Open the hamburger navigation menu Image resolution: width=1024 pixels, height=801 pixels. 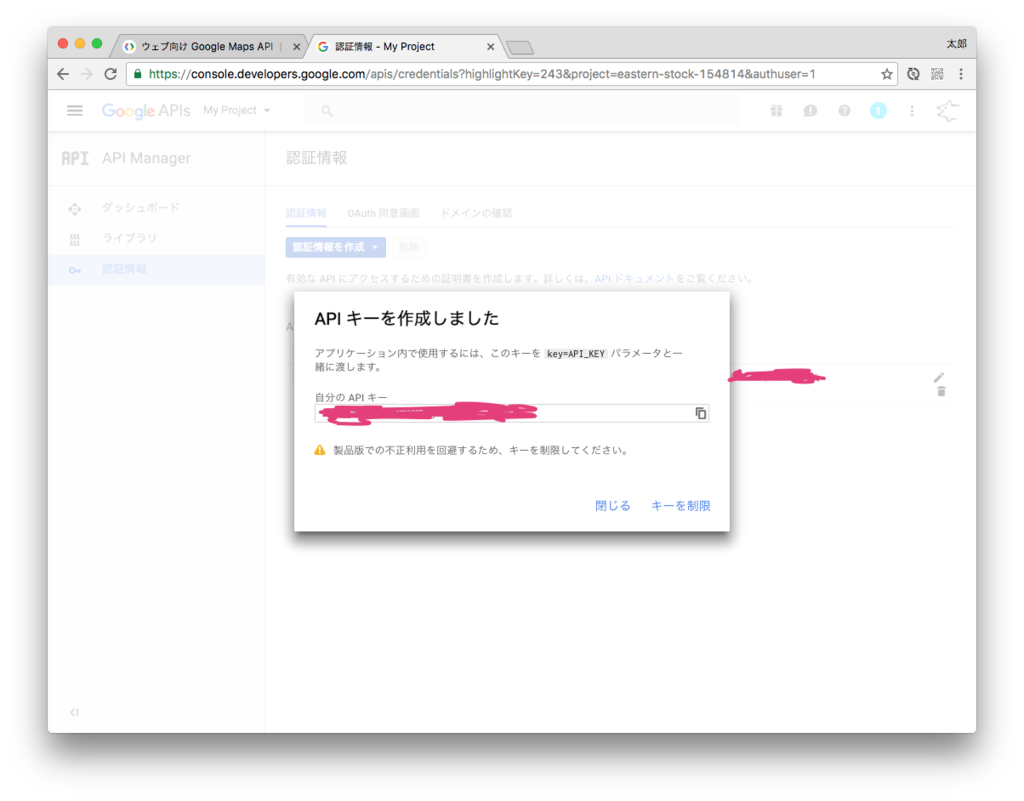point(75,110)
